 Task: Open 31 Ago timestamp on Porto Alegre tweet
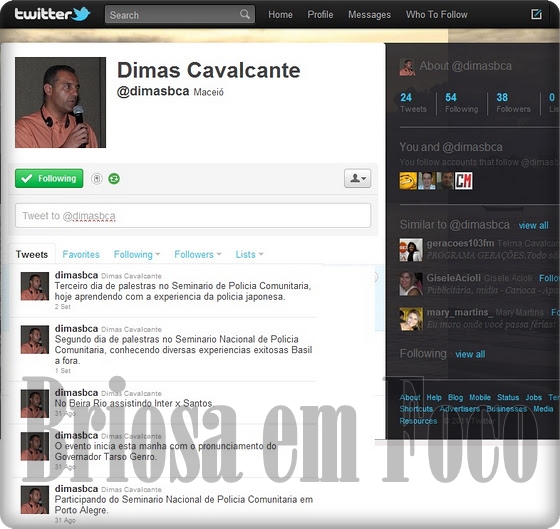pyautogui.click(x=65, y=520)
